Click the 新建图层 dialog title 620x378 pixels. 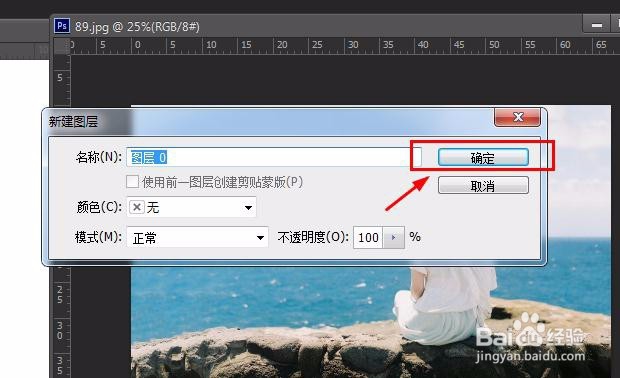tap(73, 121)
